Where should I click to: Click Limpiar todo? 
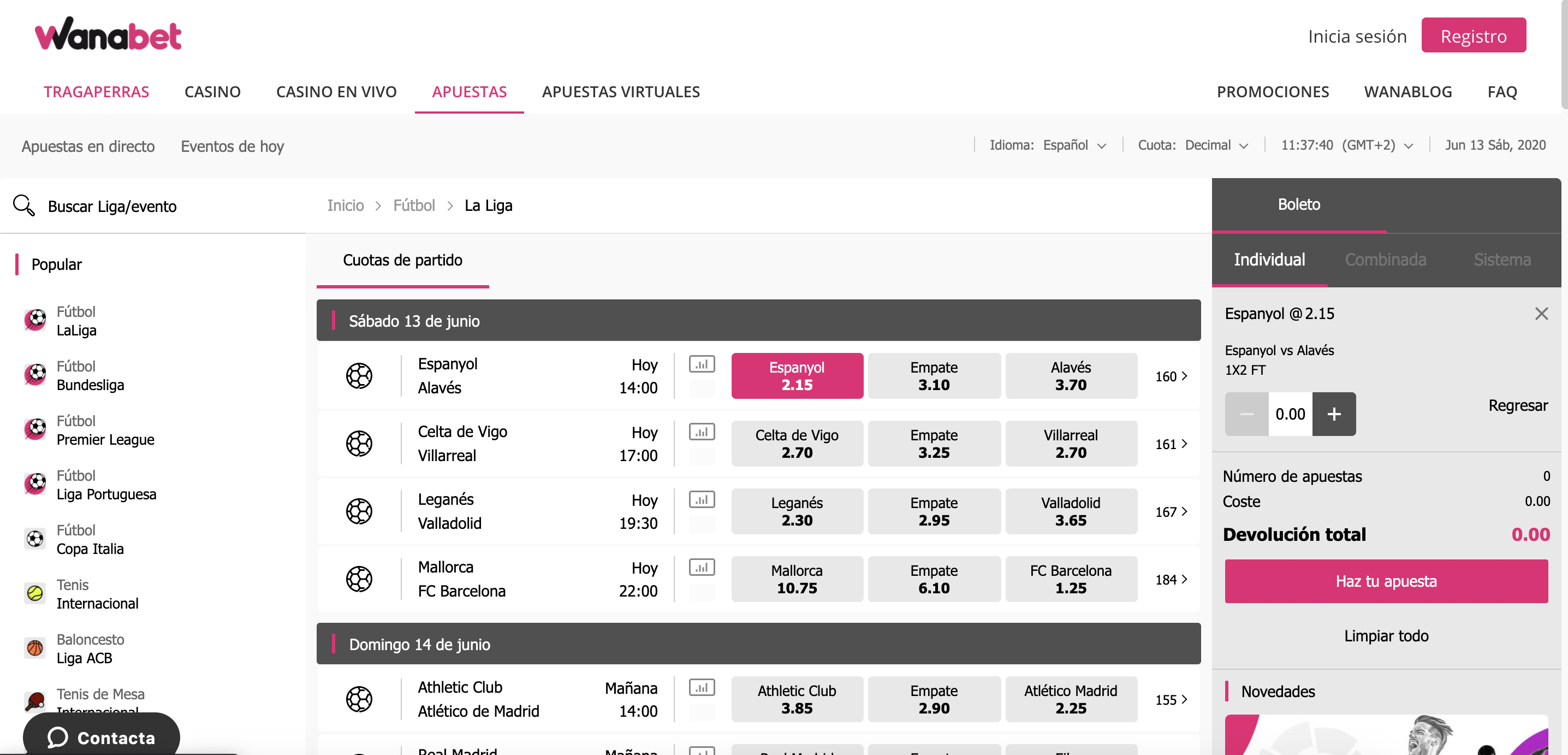(x=1386, y=636)
